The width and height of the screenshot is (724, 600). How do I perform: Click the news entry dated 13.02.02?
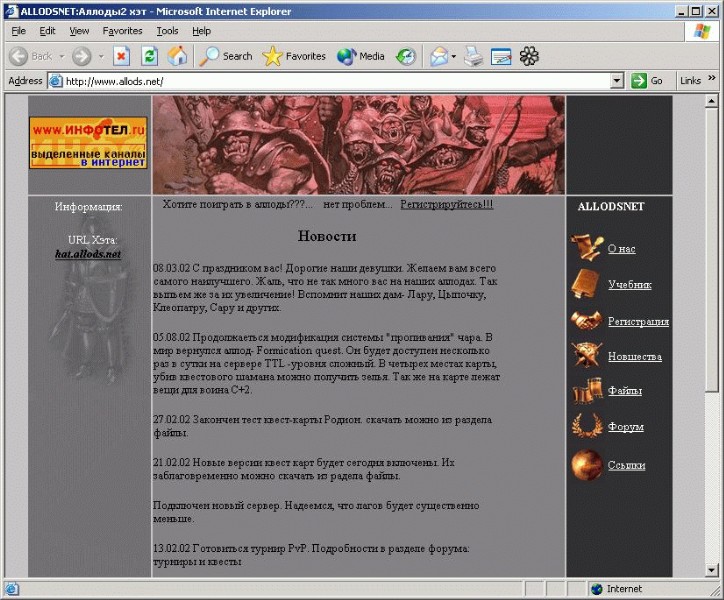point(311,555)
